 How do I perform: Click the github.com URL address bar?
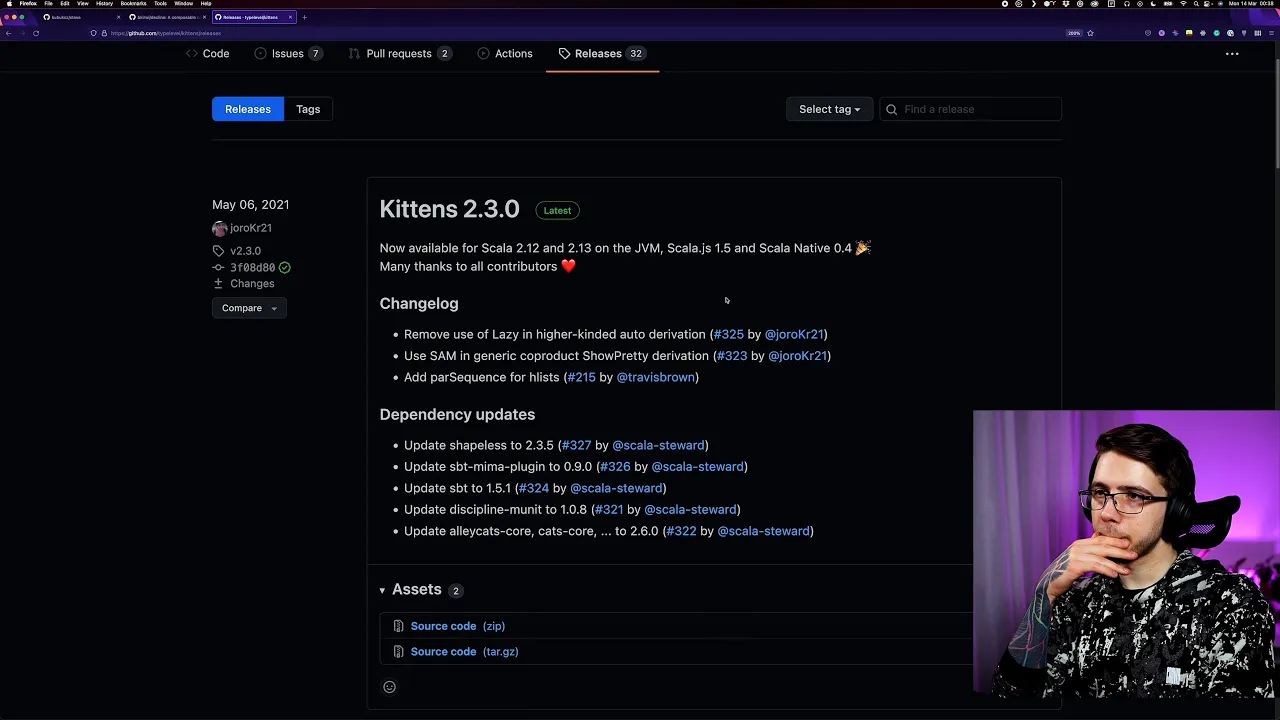[x=165, y=33]
